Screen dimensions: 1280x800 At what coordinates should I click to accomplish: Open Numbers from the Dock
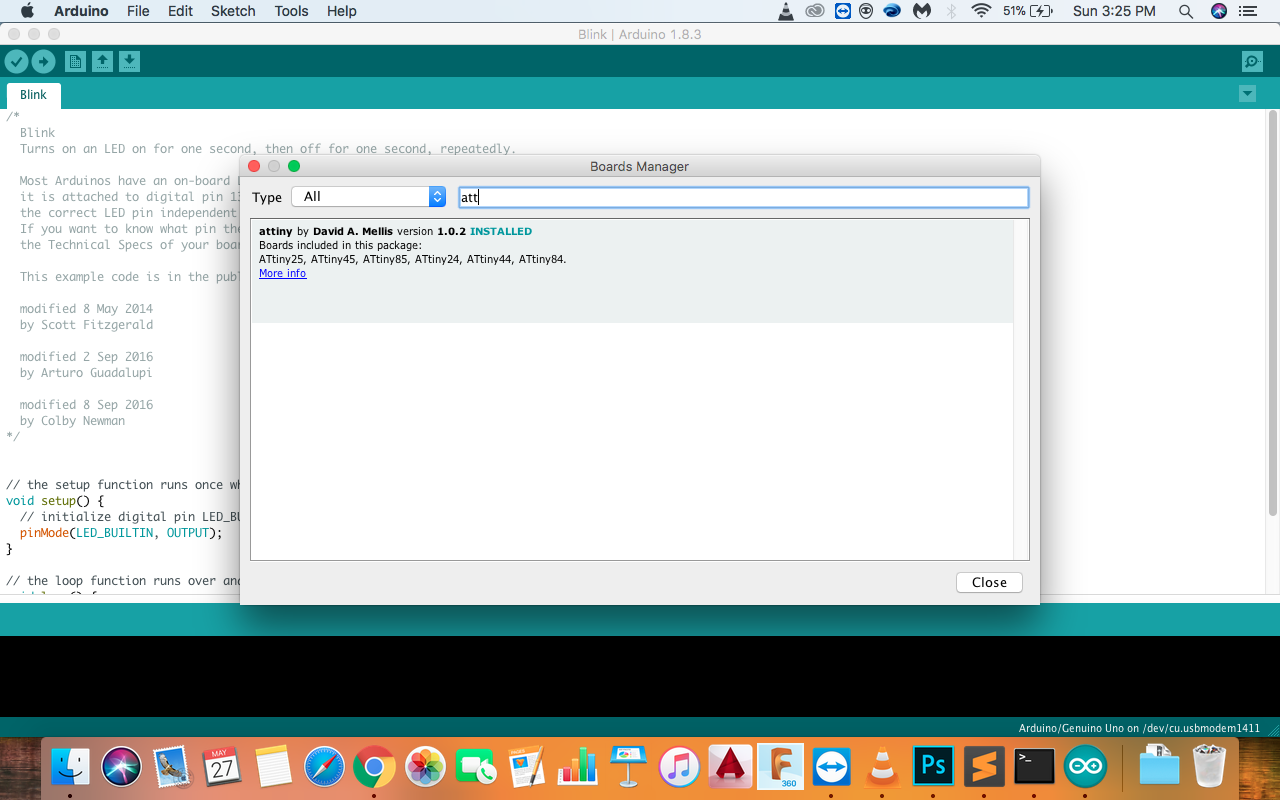coord(578,768)
